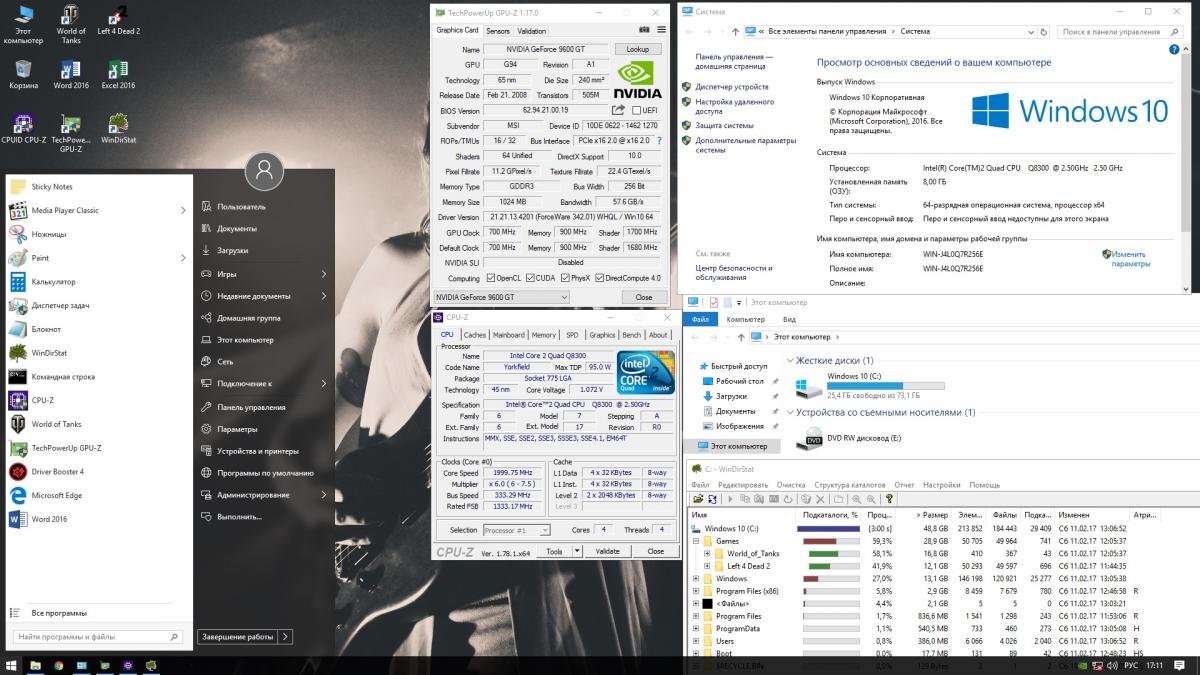This screenshot has height=675, width=1200.
Task: Toggle the OpenCL checkbox in GPU-Z
Action: coord(489,278)
